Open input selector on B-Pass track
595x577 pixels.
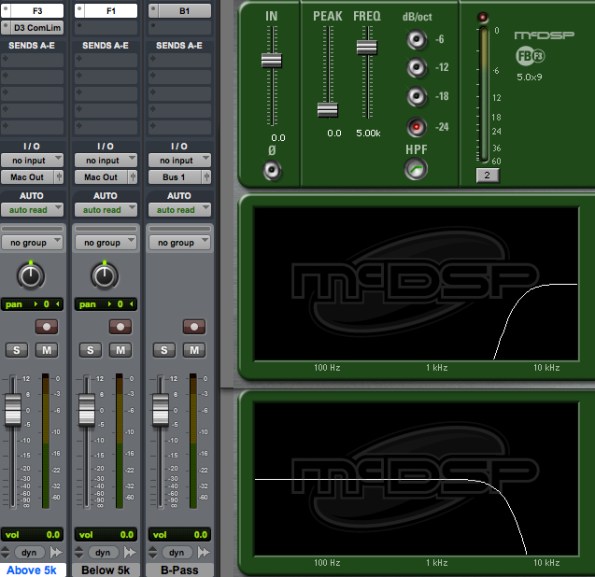click(x=179, y=160)
